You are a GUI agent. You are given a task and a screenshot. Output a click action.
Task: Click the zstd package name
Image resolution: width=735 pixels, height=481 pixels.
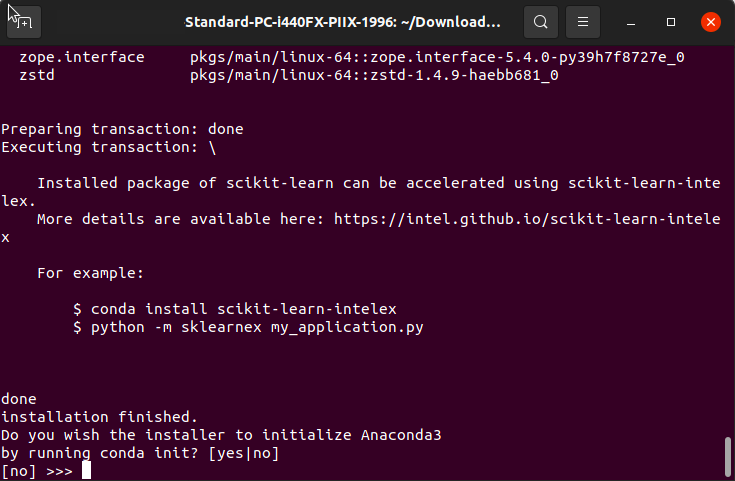(37, 75)
